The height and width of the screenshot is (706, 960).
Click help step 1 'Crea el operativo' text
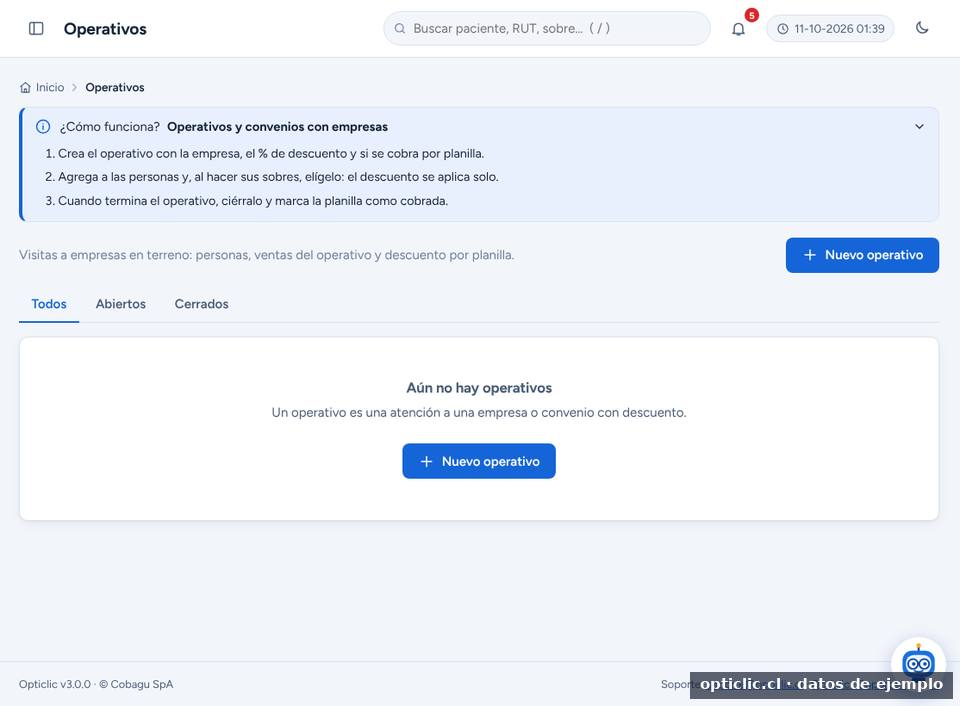[271, 154]
